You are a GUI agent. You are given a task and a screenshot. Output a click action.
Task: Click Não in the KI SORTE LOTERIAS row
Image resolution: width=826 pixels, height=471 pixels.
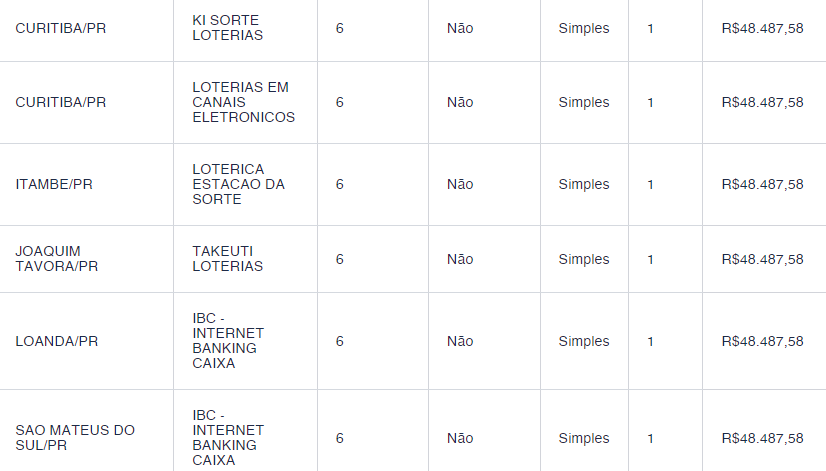460,28
